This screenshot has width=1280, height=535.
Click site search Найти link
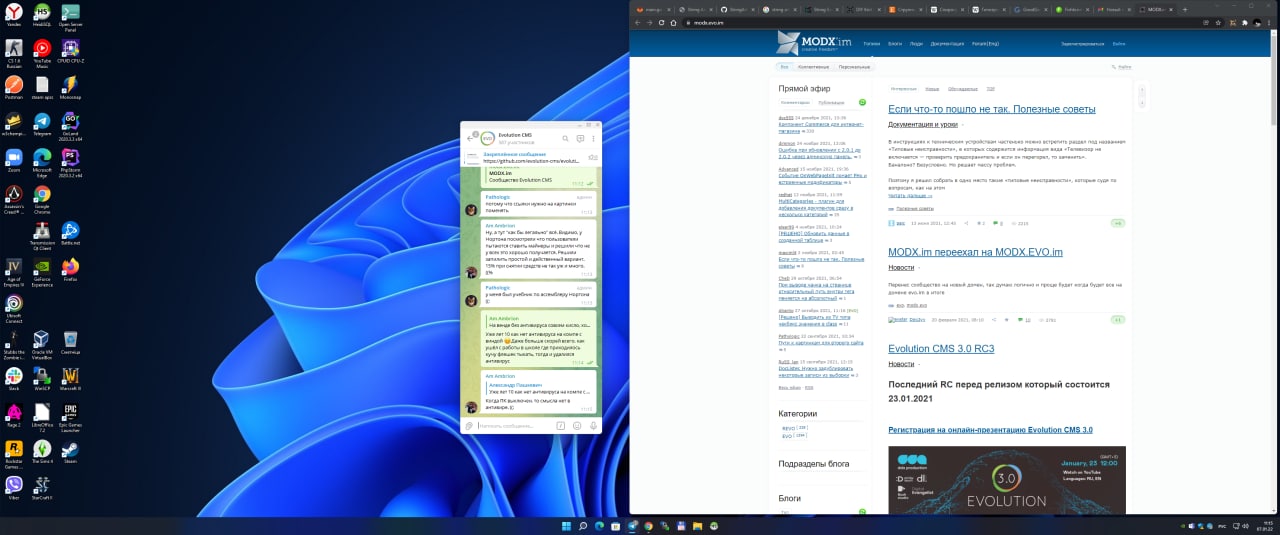[x=1123, y=67]
